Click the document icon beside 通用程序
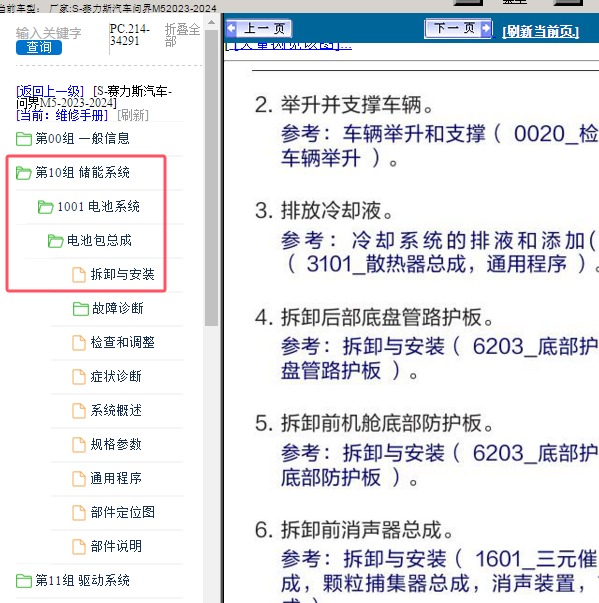 click(79, 478)
